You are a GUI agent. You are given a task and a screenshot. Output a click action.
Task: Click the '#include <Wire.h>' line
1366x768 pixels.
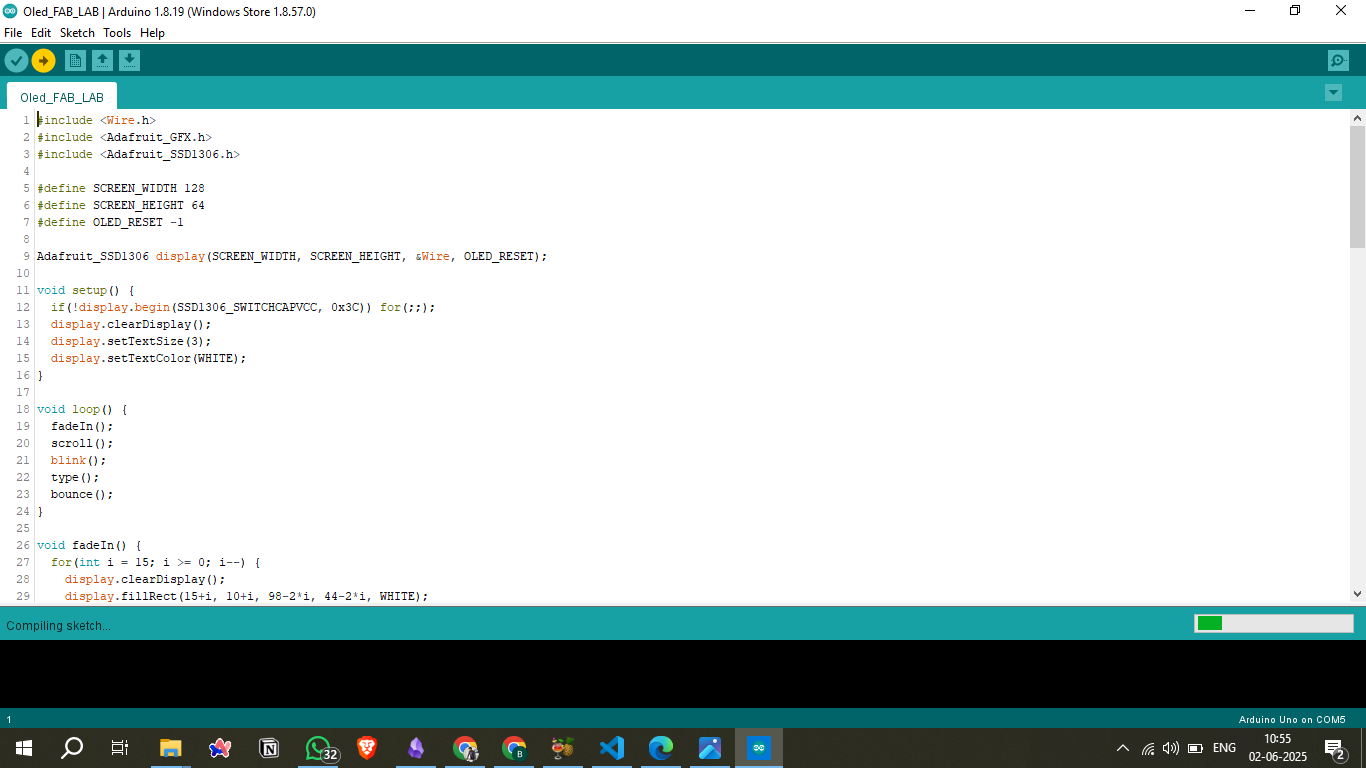[x=96, y=120]
